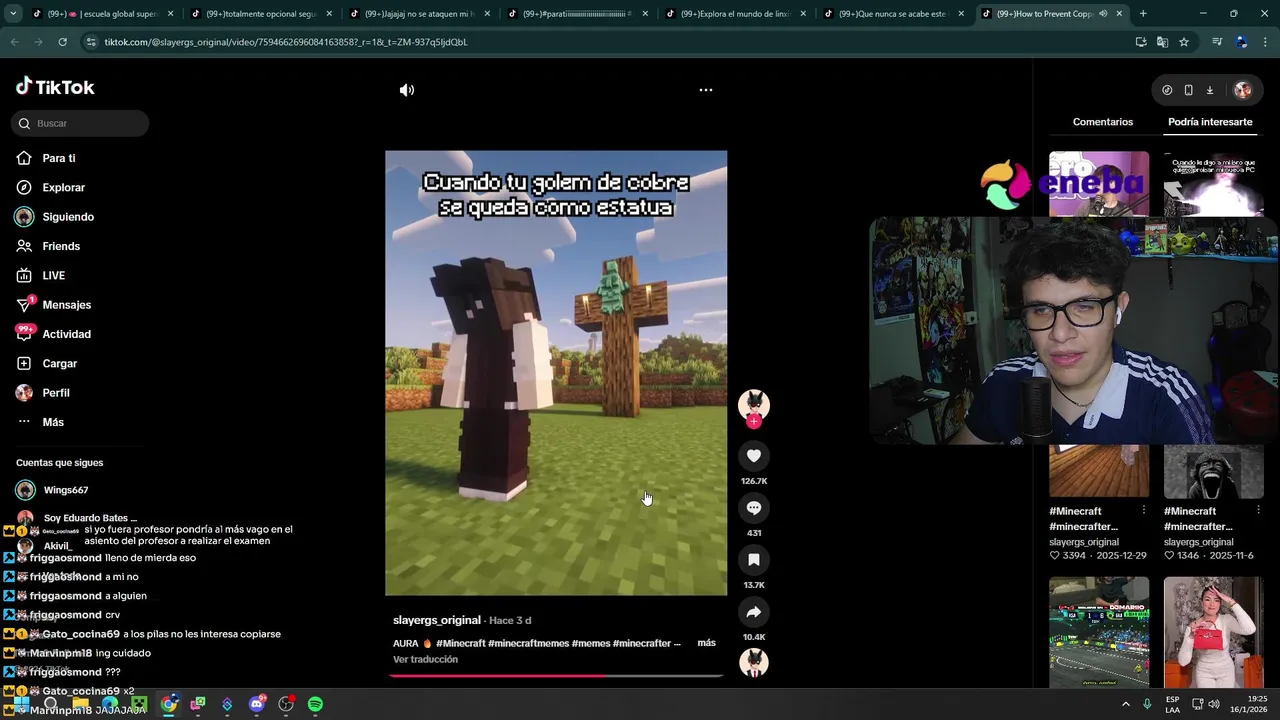Viewport: 1280px width, 720px height.
Task: Click the download desktop app icon
Action: coord(1209,90)
